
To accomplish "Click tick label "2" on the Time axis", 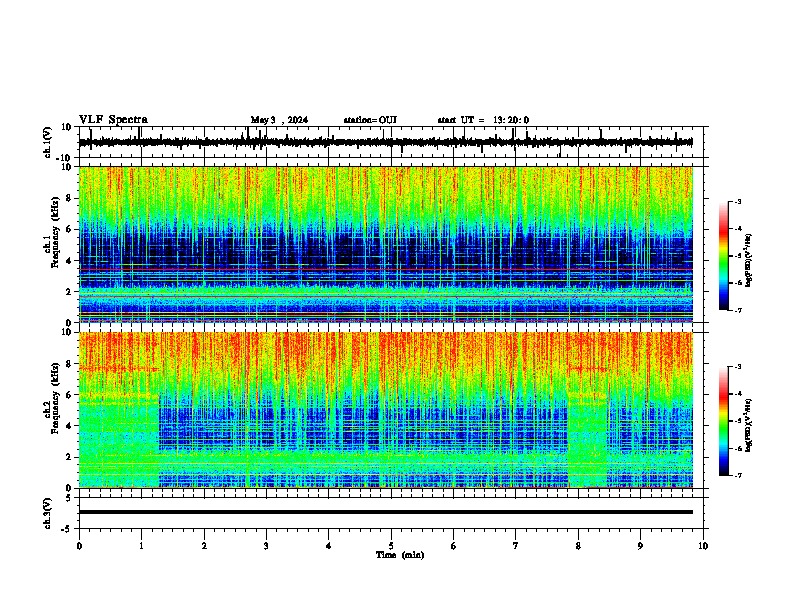I will point(204,546).
